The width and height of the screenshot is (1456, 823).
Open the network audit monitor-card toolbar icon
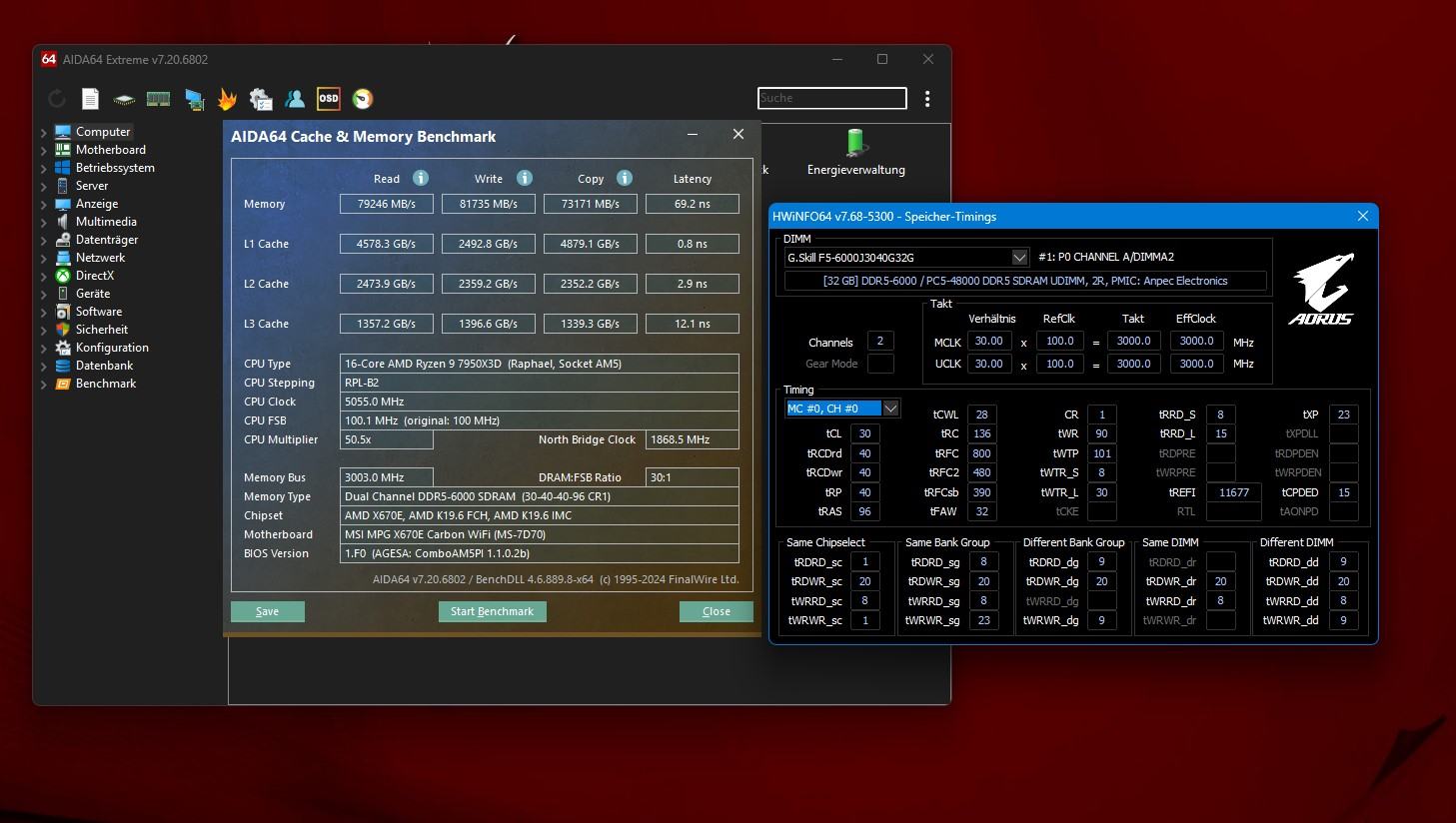[194, 99]
